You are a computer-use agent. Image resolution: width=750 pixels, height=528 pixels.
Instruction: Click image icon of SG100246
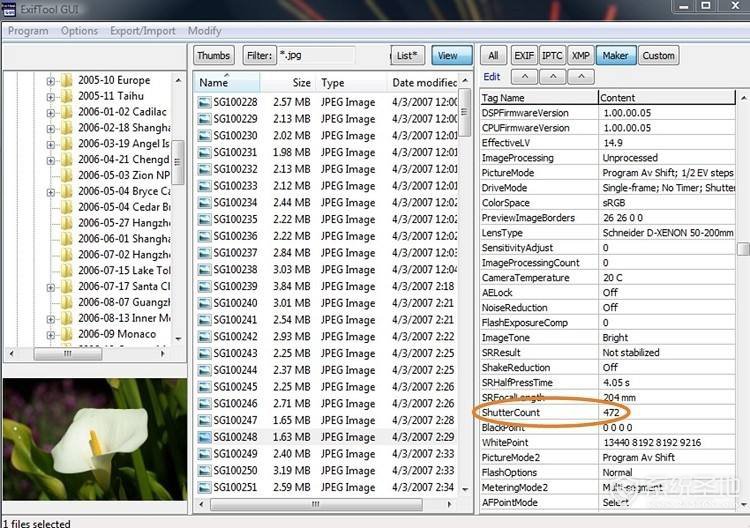point(204,404)
